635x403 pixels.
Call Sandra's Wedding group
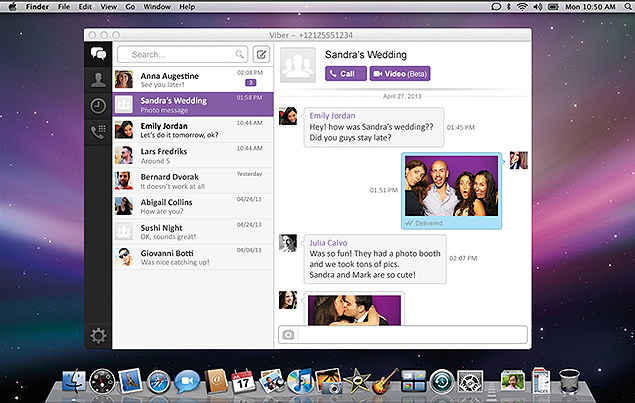click(x=345, y=74)
